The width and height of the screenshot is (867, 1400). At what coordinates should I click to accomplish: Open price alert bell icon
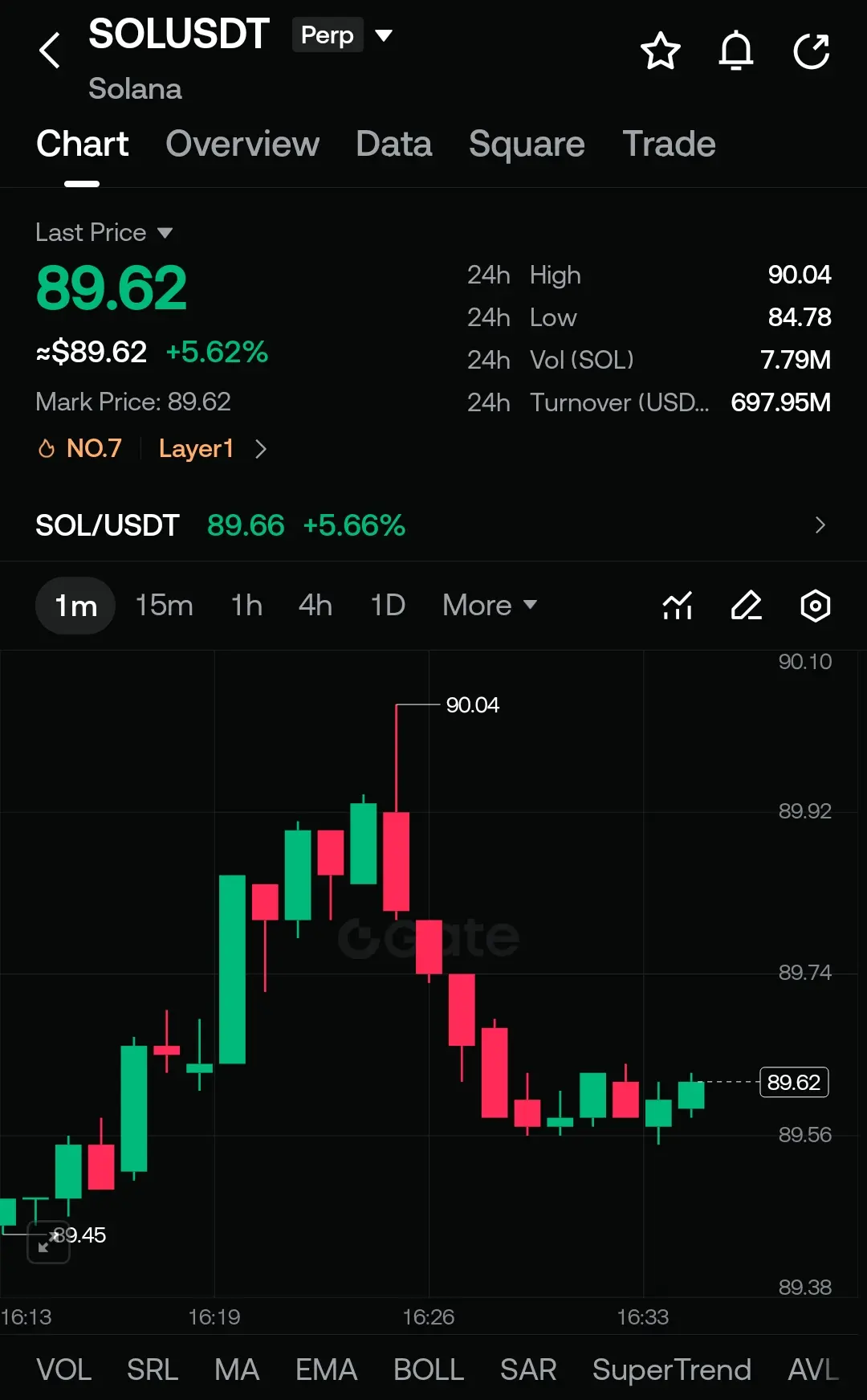[x=735, y=51]
